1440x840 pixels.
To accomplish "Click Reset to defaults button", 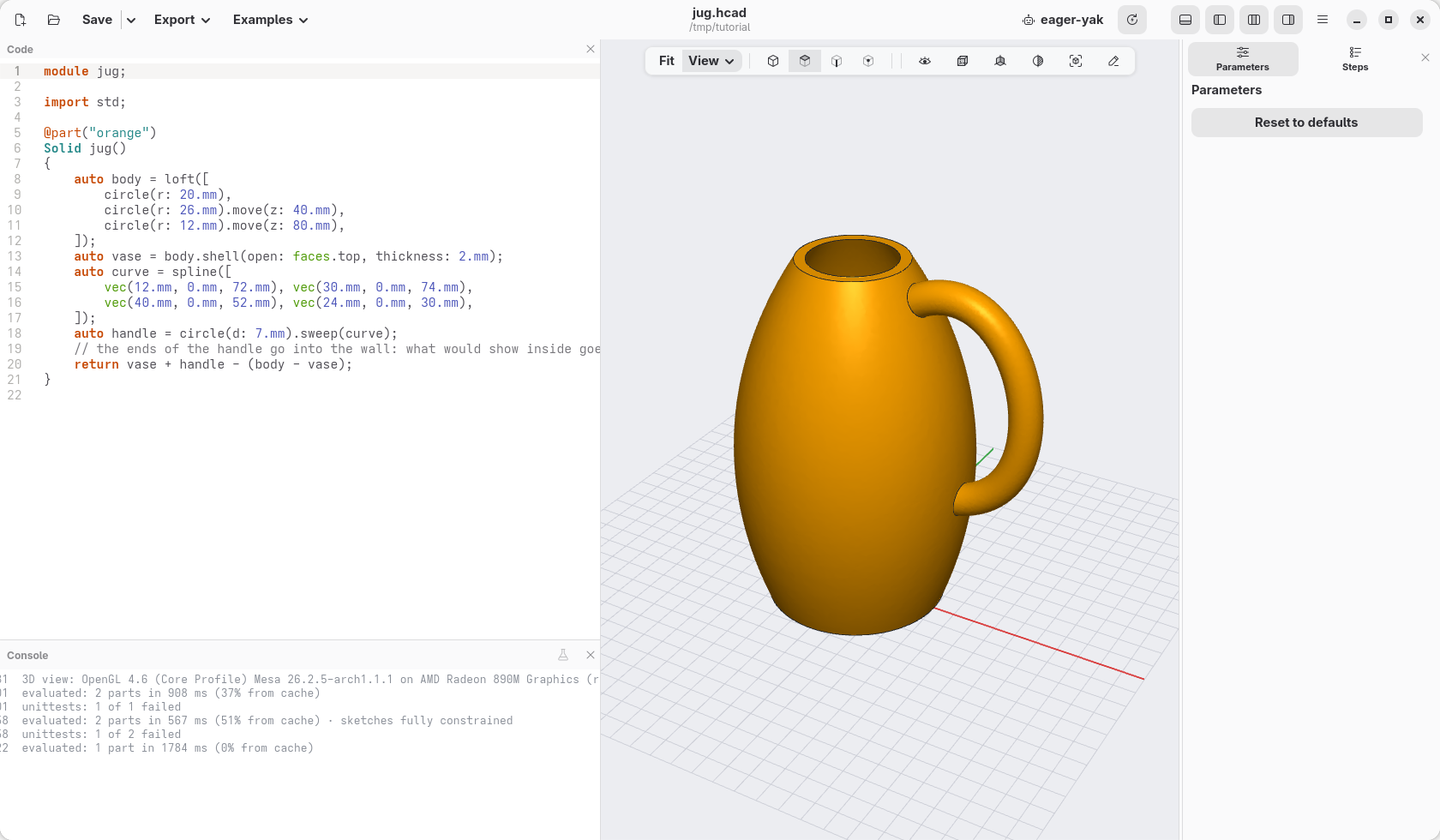I will (x=1306, y=123).
